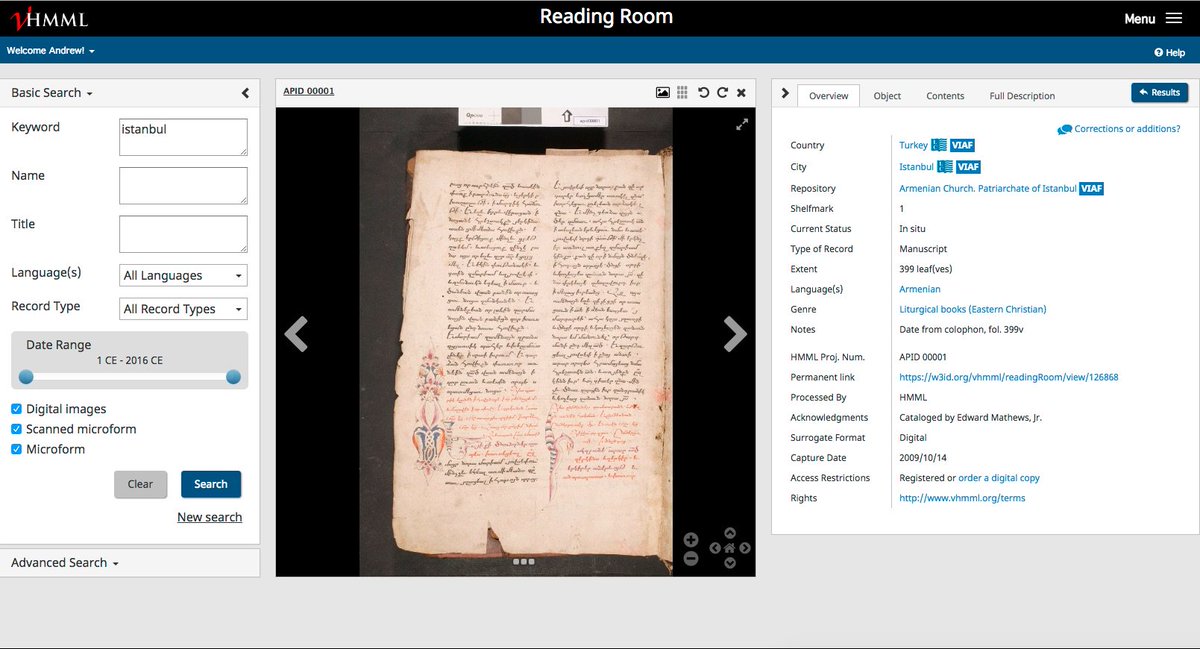Open the Istanbul city link
Image resolution: width=1200 pixels, height=649 pixels.
[917, 167]
